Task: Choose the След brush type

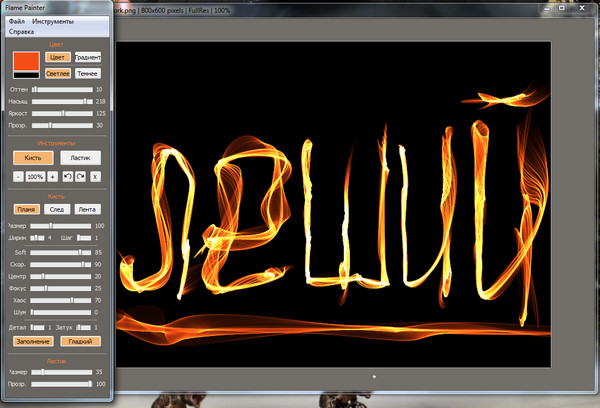Action: point(58,209)
